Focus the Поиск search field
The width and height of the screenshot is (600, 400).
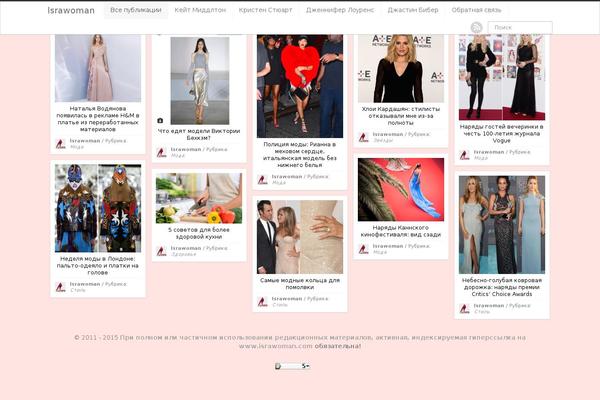tap(520, 28)
